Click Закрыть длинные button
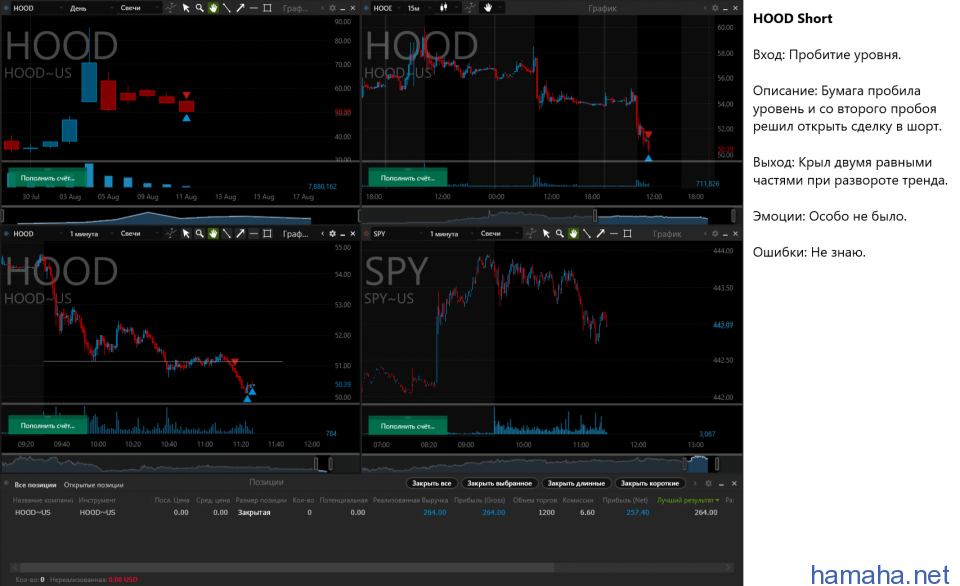Viewport: 960px width, 586px height. pyautogui.click(x=576, y=483)
